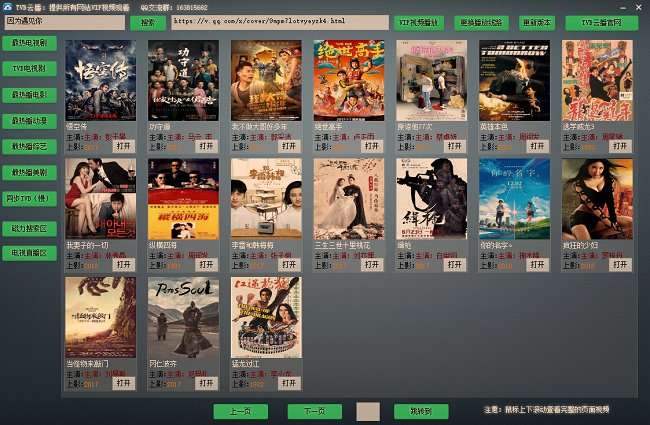The width and height of the screenshot is (650, 425).
Task: Focus the search keyword input field
Action: point(65,22)
